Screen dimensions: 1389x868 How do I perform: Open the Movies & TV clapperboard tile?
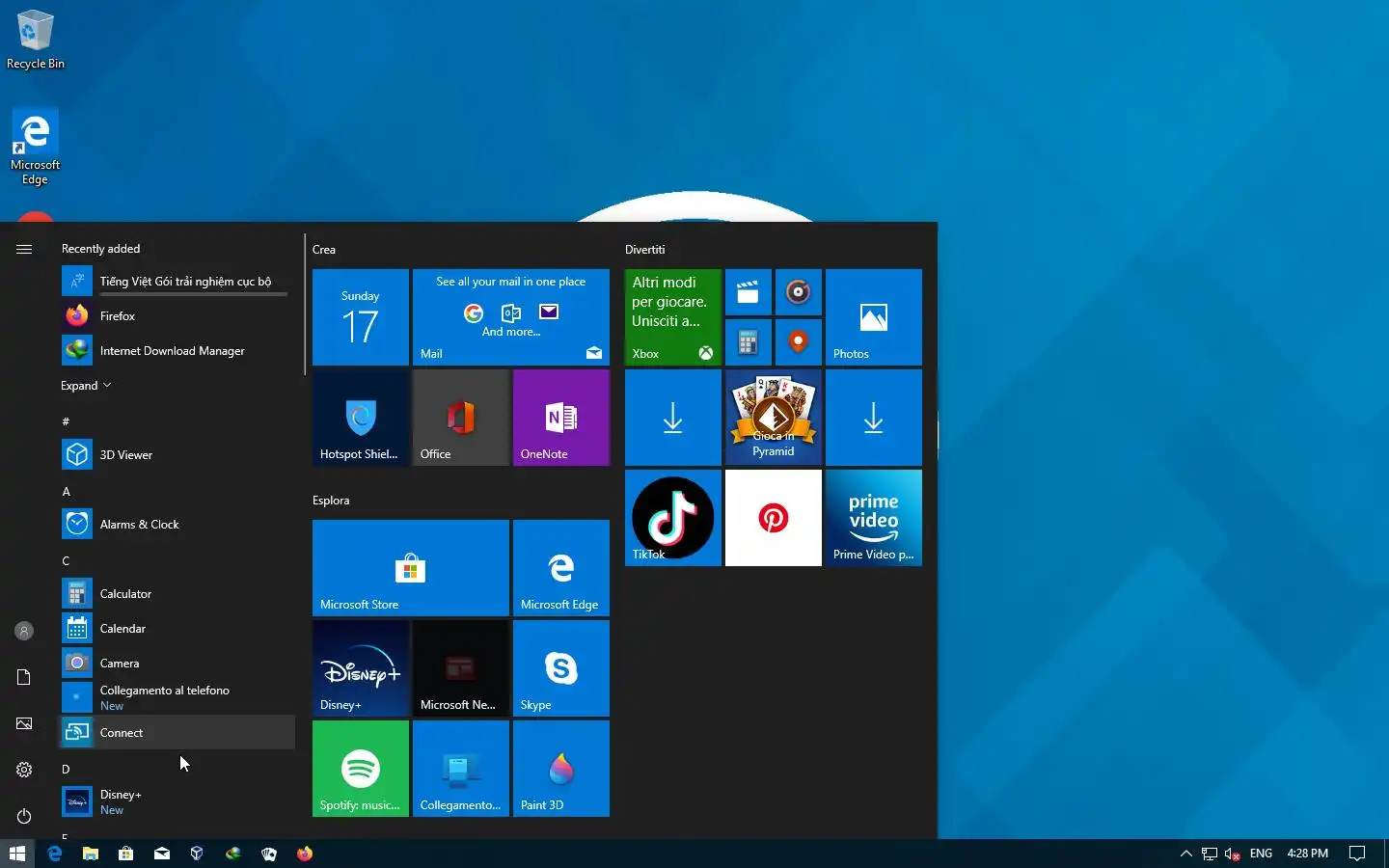coord(749,292)
